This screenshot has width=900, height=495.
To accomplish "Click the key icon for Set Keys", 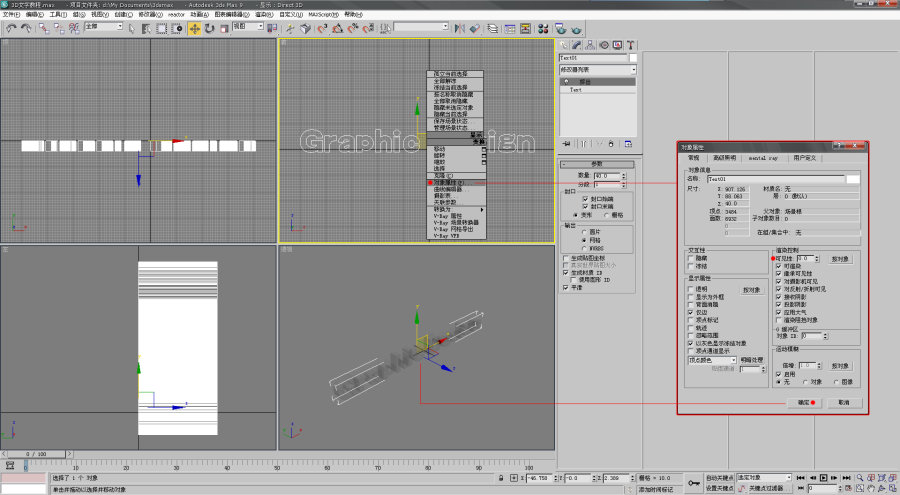I will pyautogui.click(x=695, y=484).
